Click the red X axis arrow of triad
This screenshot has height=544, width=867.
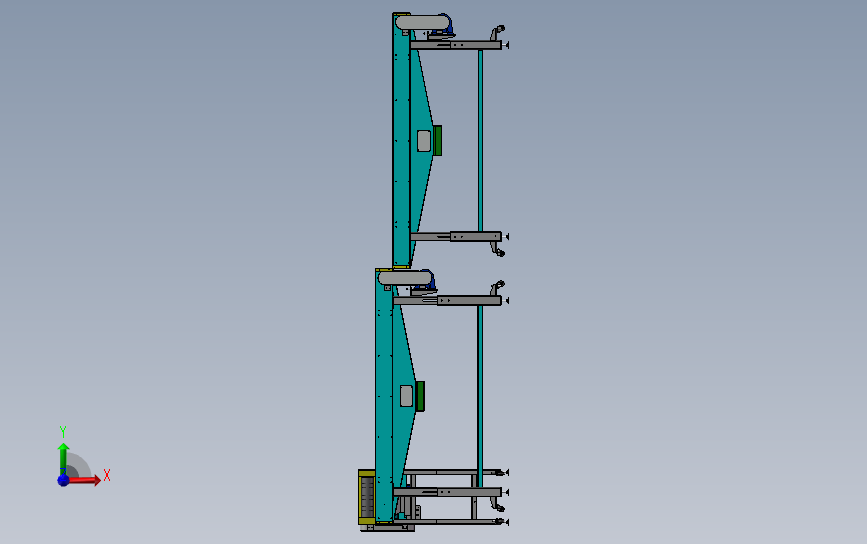pos(85,480)
